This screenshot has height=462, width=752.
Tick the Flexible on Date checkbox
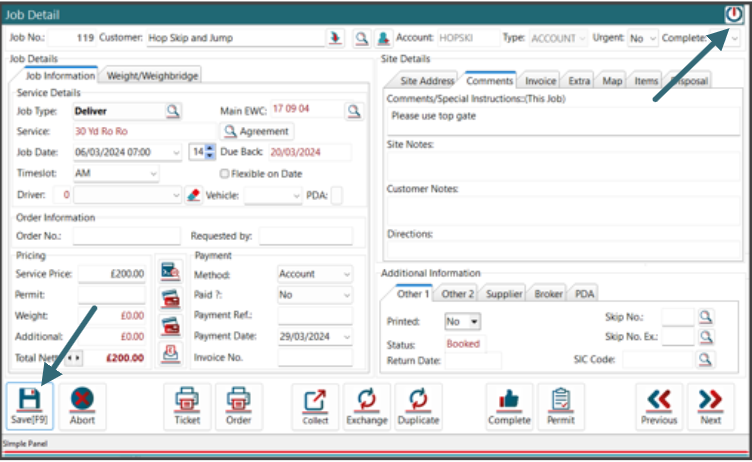[224, 174]
